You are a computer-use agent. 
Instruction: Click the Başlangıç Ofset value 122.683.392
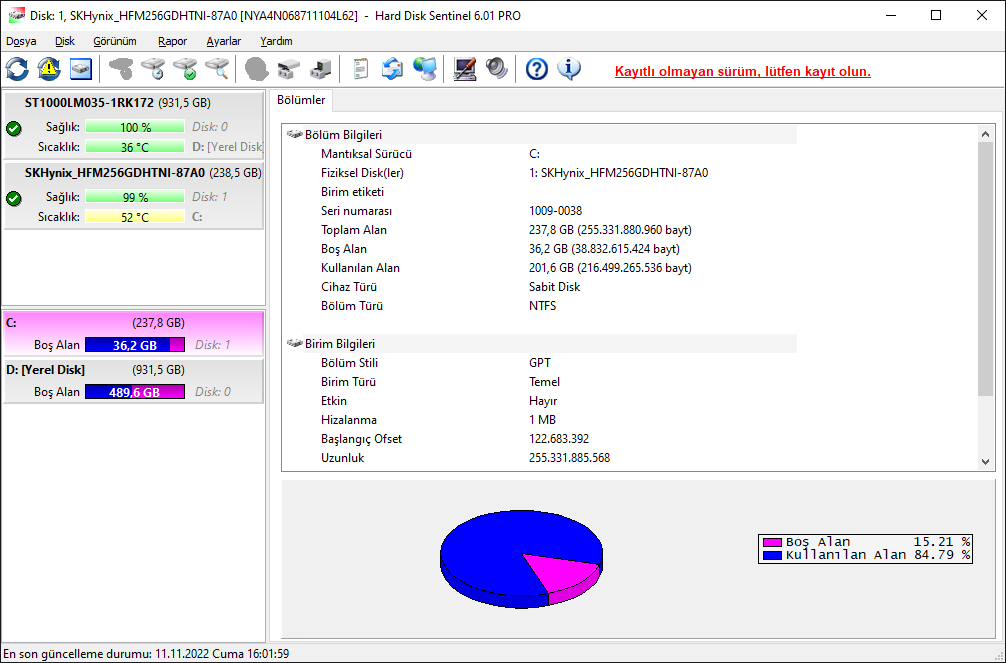coord(559,439)
